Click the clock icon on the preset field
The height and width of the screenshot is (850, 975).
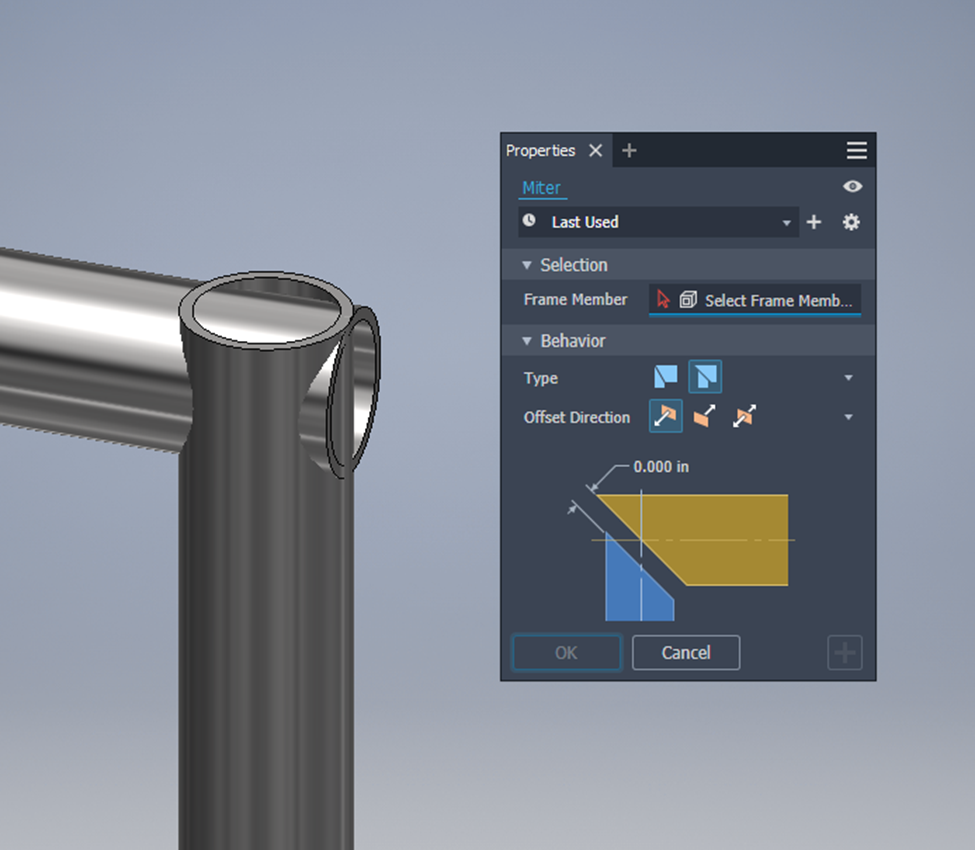[529, 222]
